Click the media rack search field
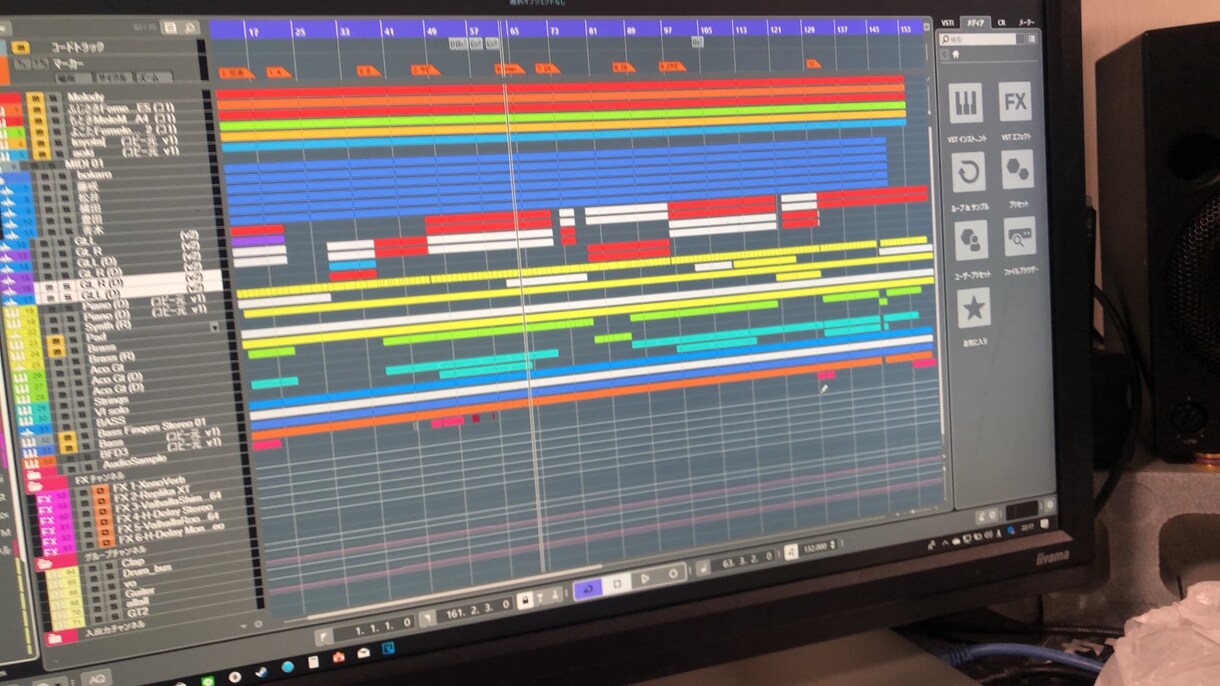This screenshot has height=686, width=1220. 978,39
